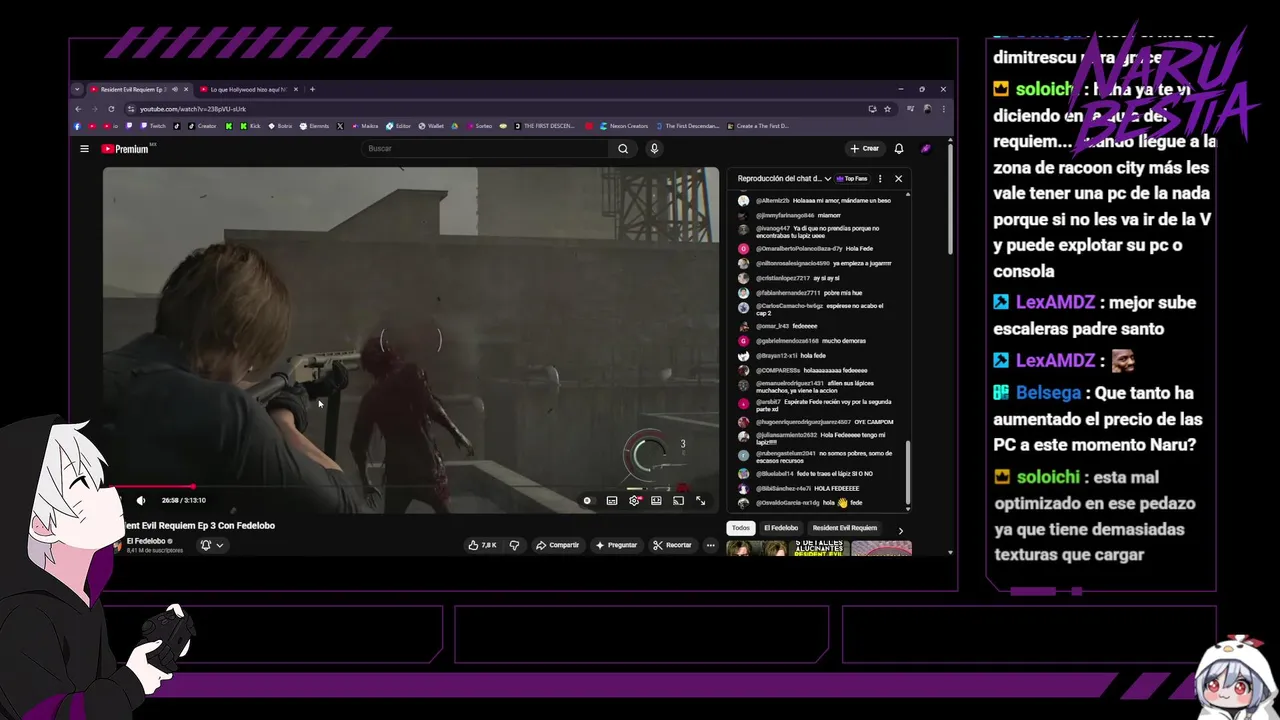1280x720 pixels.
Task: Cast the video to a device
Action: (x=678, y=500)
